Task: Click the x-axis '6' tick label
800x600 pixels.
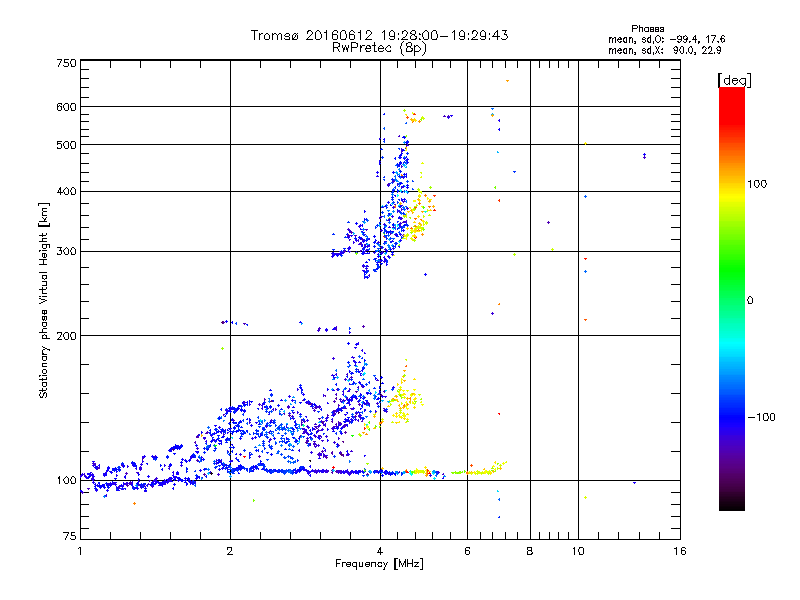Action: click(467, 551)
